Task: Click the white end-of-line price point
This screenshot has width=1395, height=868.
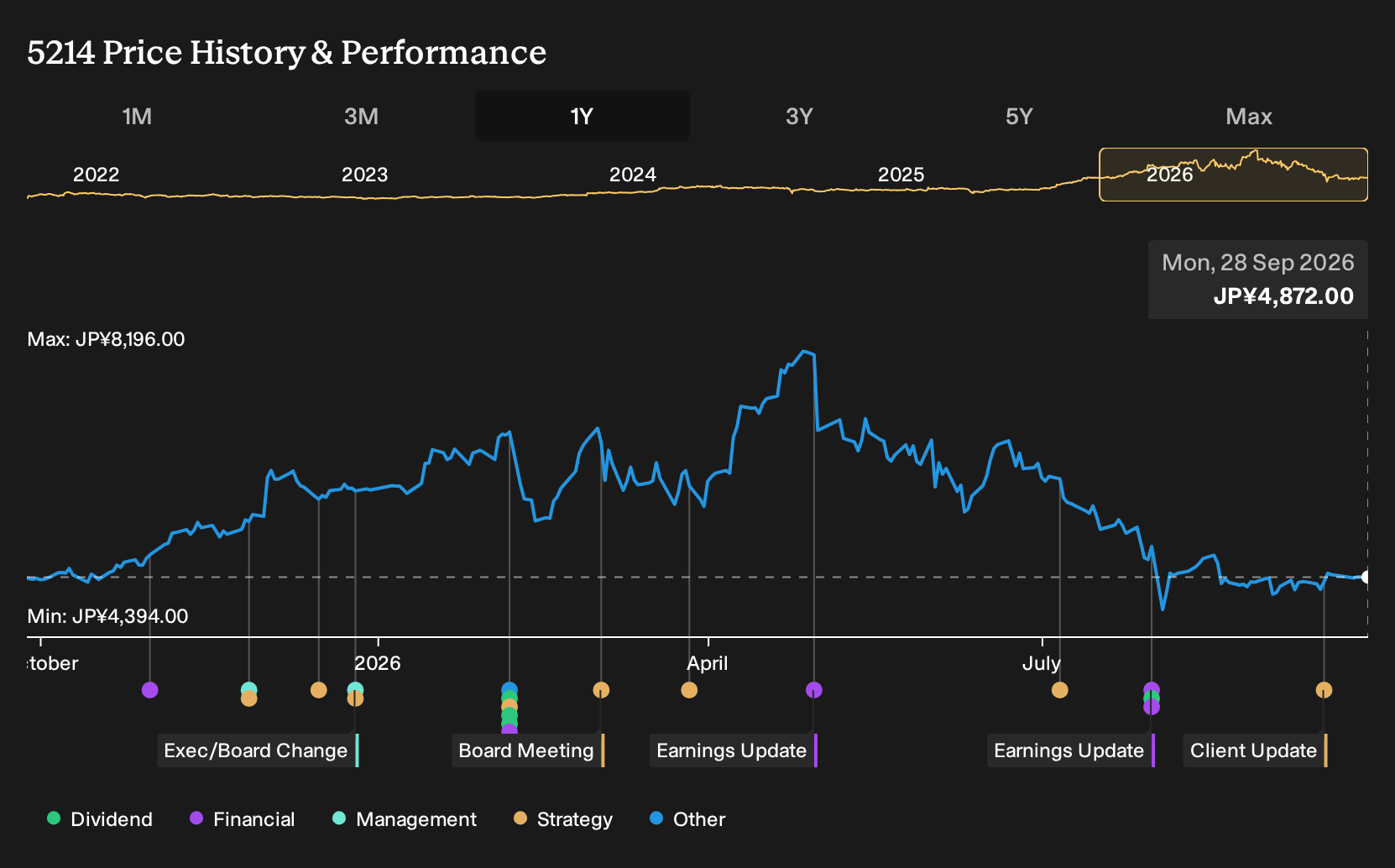Action: pyautogui.click(x=1366, y=577)
